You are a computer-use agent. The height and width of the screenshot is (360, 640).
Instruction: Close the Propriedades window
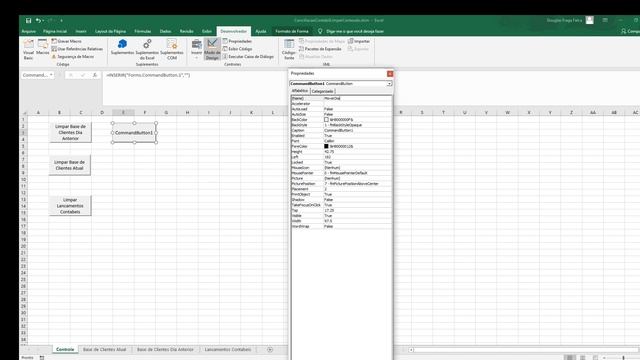click(x=390, y=73)
